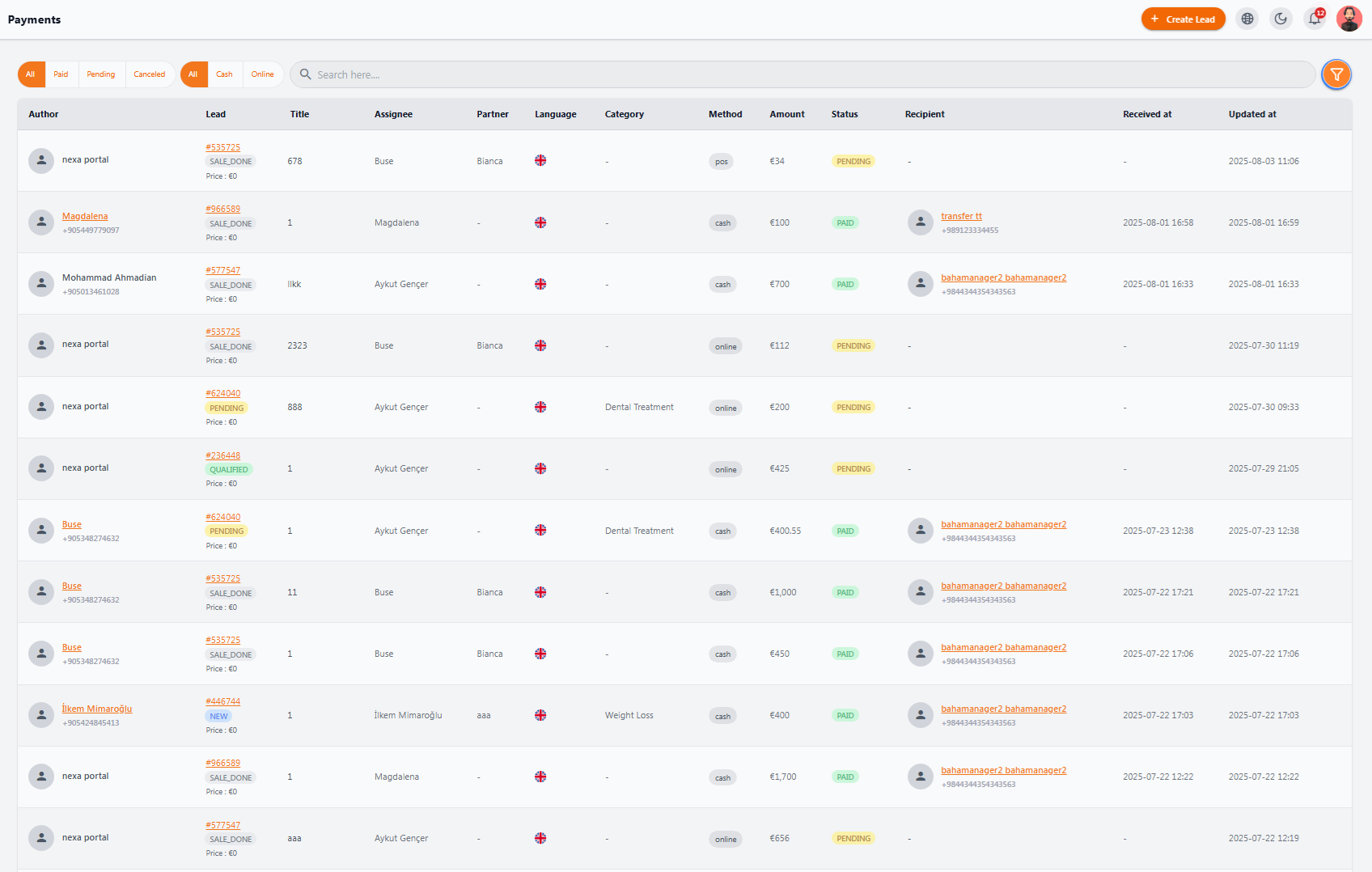Select the Online method filter
This screenshot has height=872, width=1372.
(262, 74)
